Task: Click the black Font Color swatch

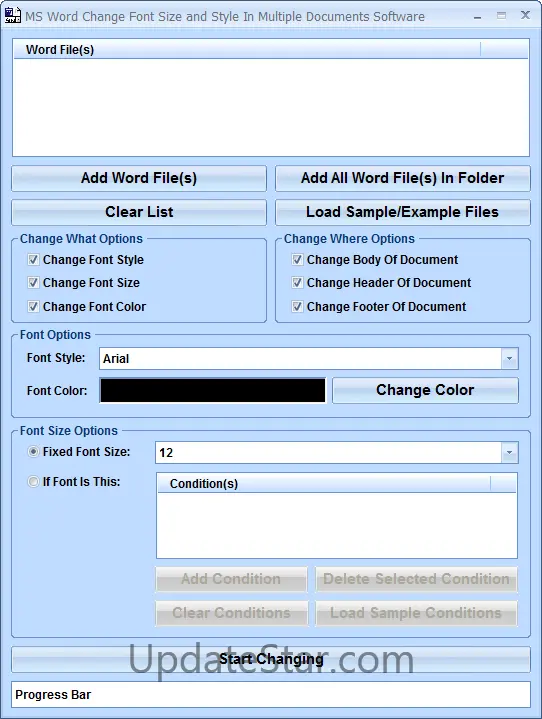Action: (213, 390)
